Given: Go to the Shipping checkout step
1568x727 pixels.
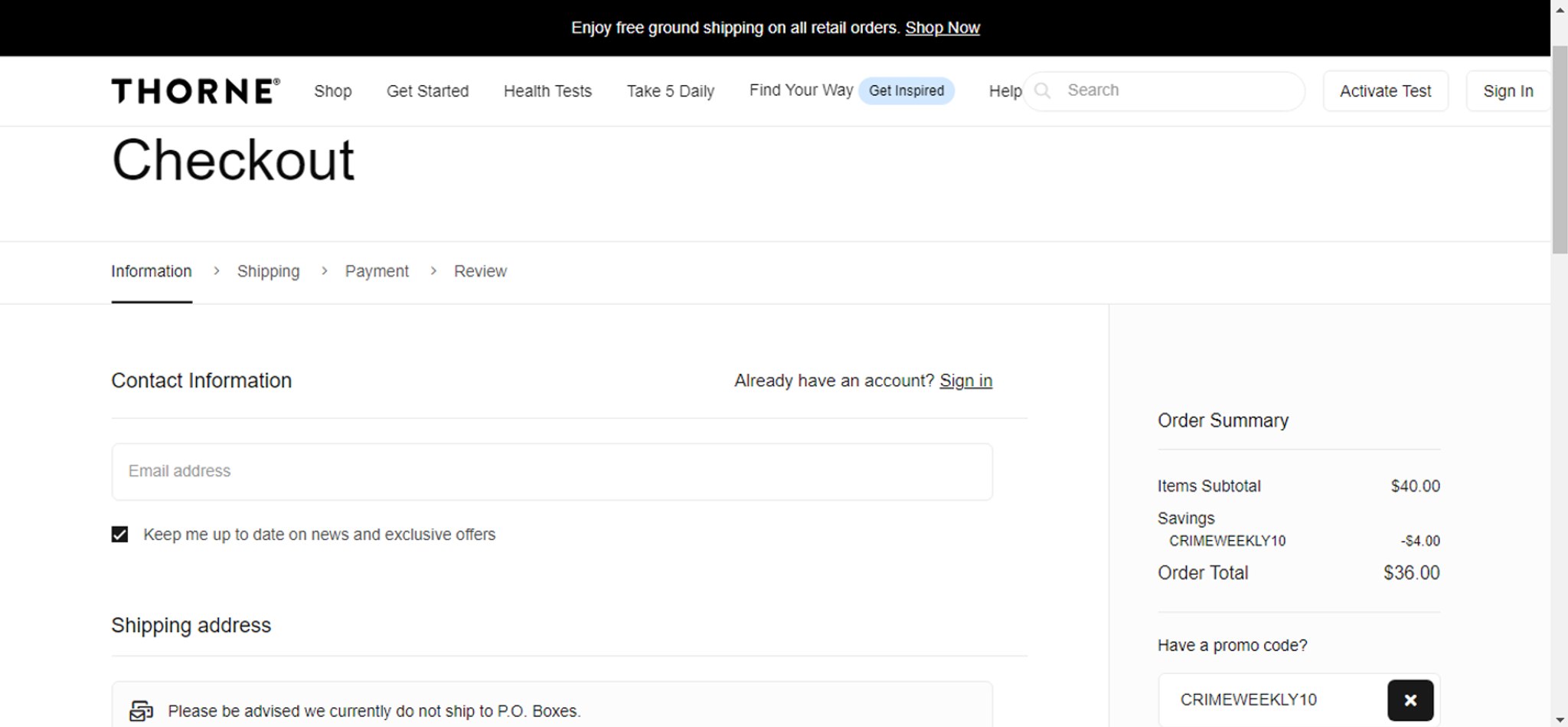Looking at the screenshot, I should 268,271.
